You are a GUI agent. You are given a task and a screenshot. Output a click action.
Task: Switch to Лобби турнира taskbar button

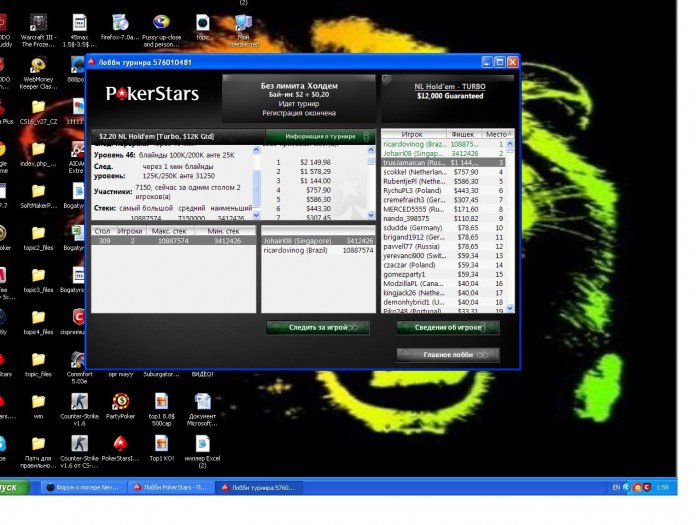[259, 488]
